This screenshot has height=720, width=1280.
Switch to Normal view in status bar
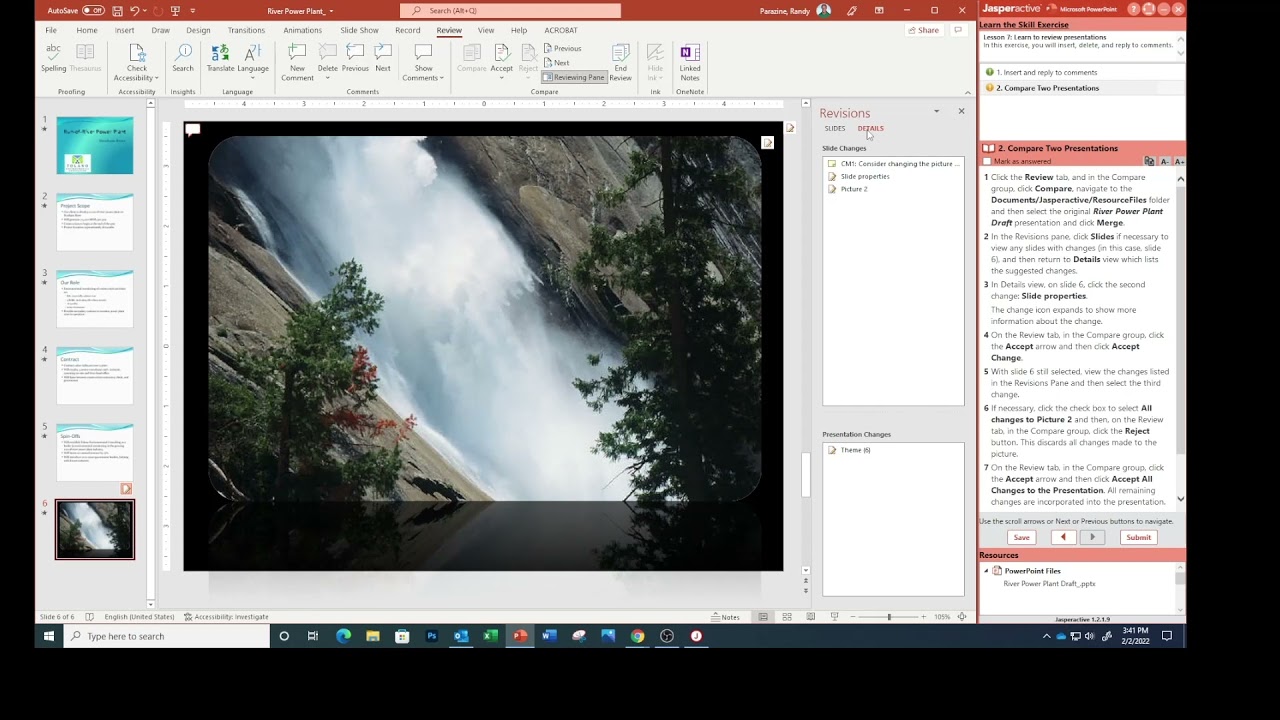[x=763, y=616]
